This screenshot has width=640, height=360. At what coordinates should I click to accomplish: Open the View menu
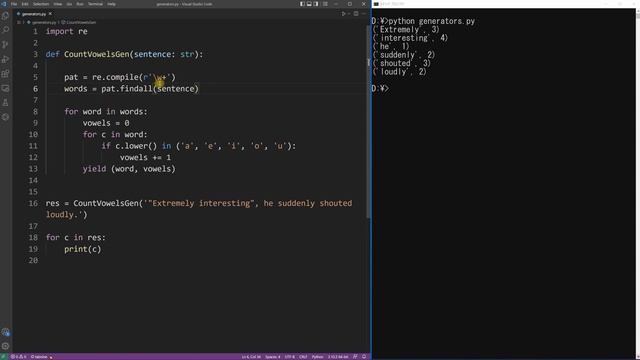(x=58, y=4)
